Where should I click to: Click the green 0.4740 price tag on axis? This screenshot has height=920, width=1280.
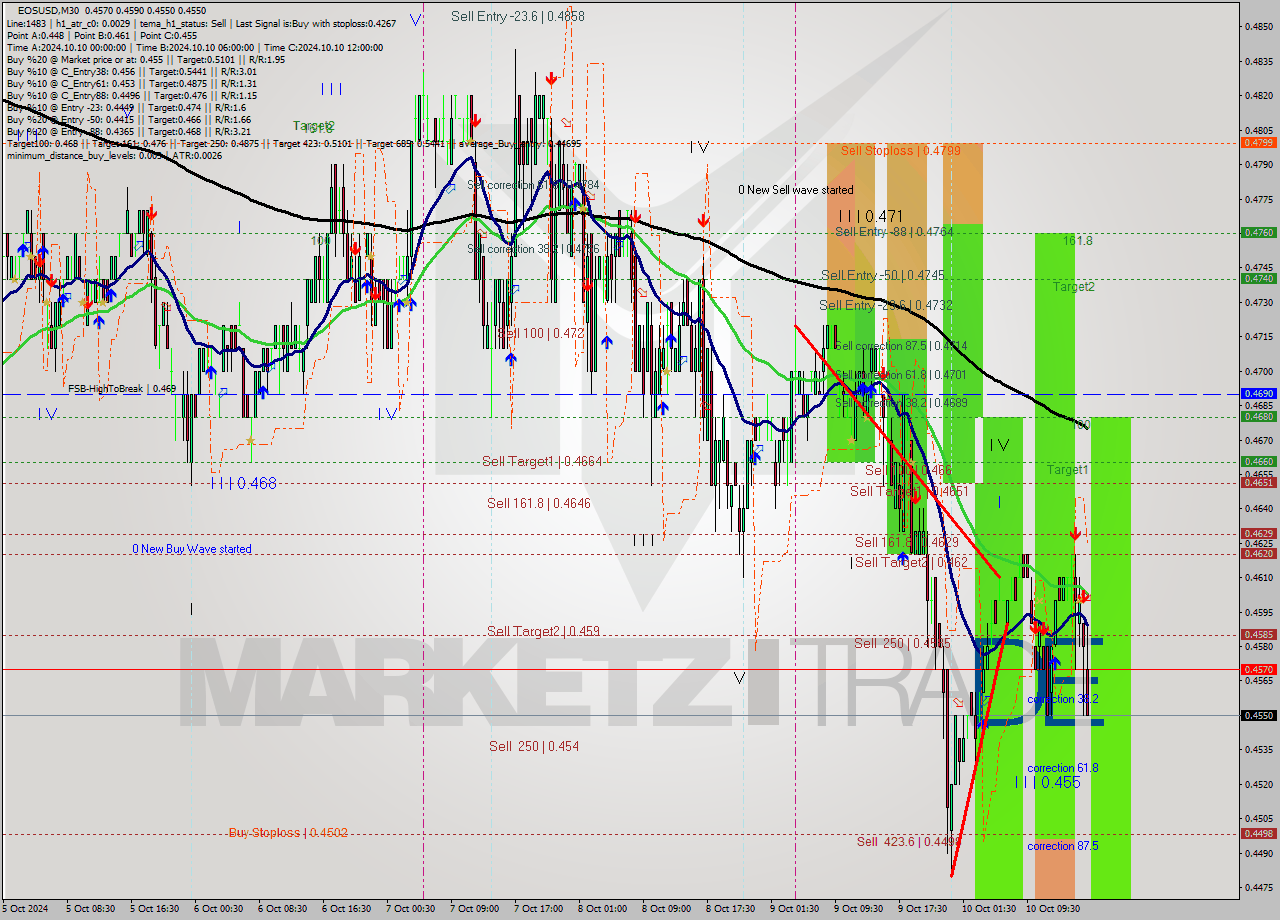tap(1258, 279)
